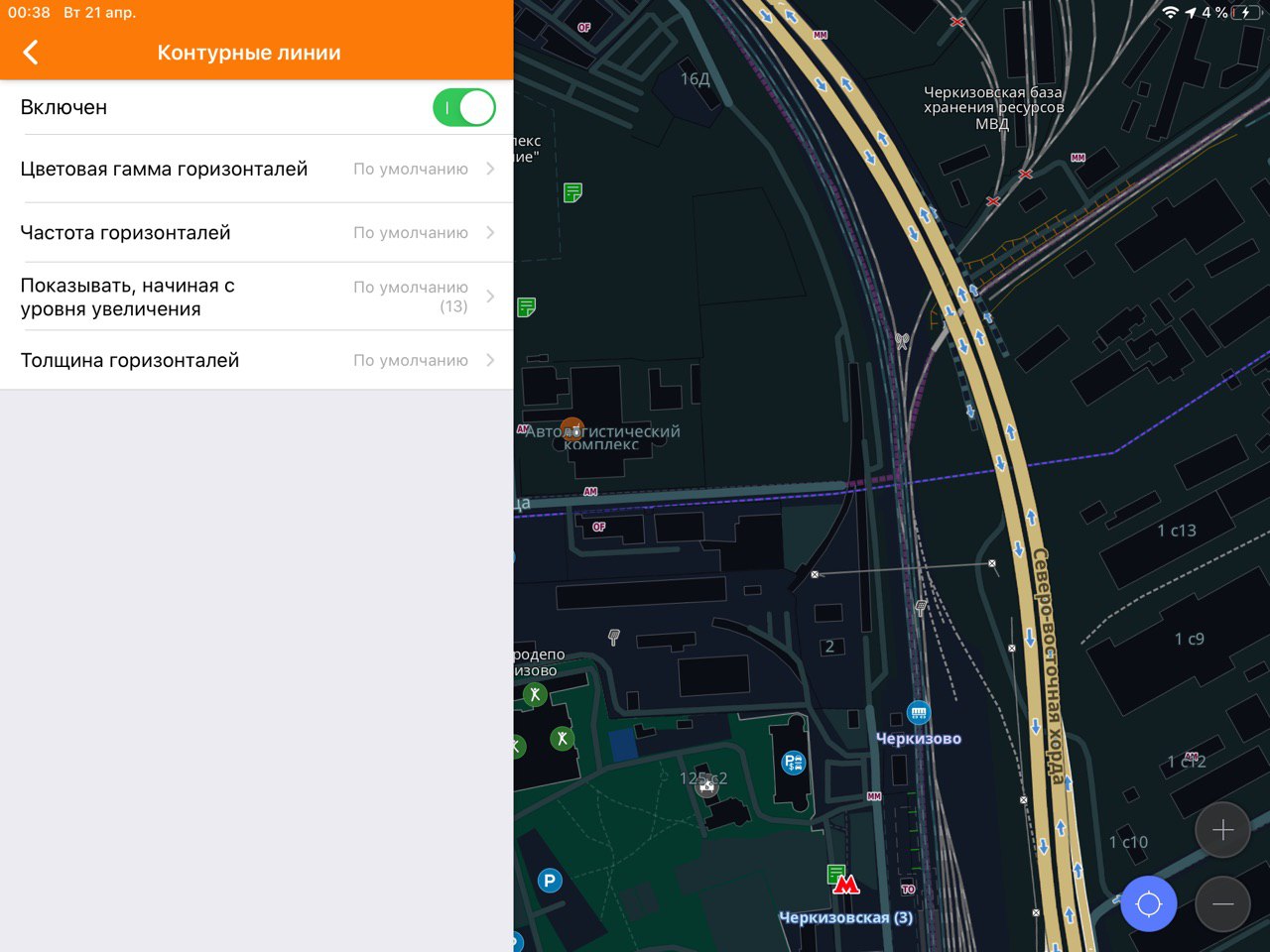Tap building label 1 с13

[x=1177, y=531]
